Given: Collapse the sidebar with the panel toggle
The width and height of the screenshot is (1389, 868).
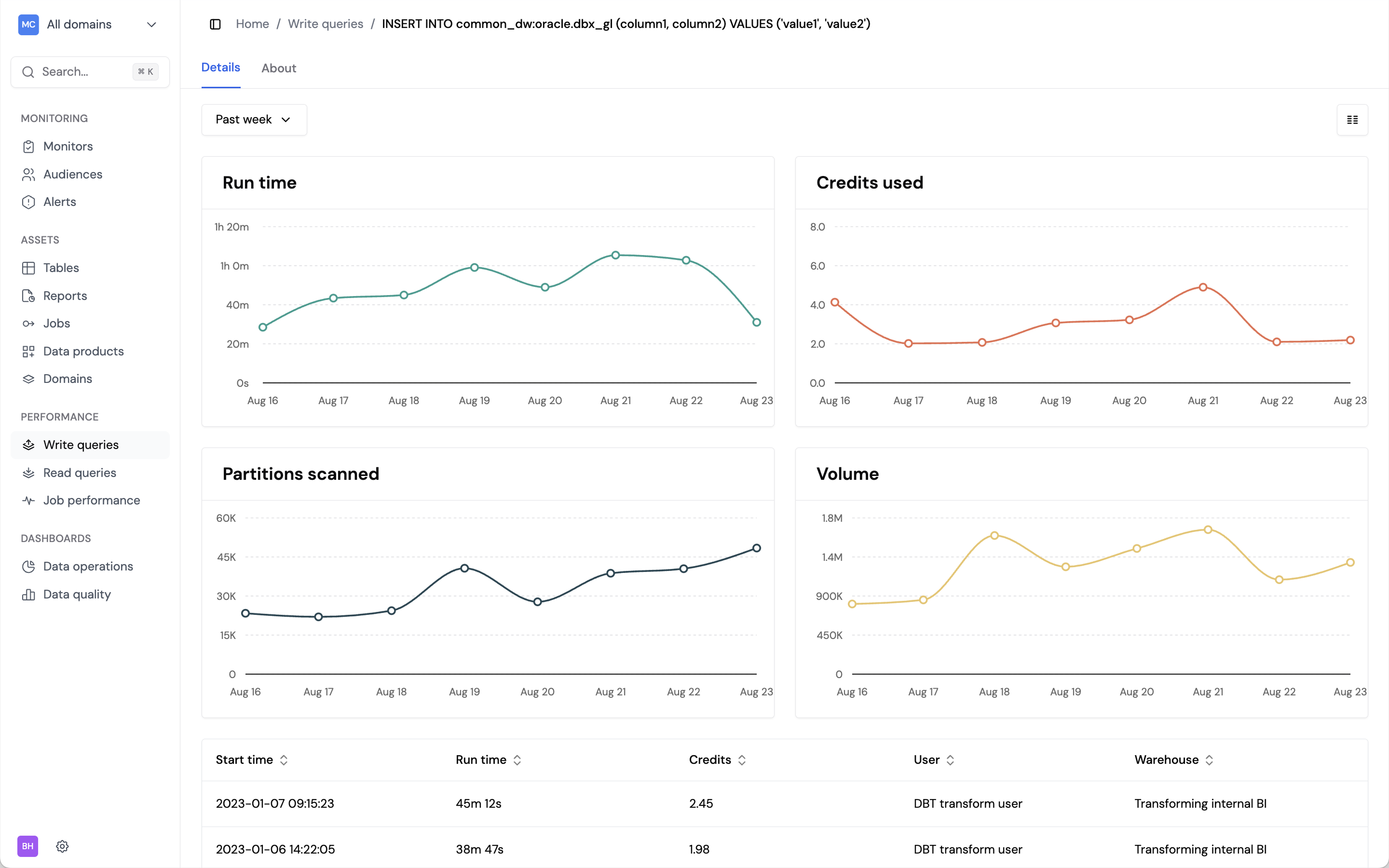Looking at the screenshot, I should point(215,24).
